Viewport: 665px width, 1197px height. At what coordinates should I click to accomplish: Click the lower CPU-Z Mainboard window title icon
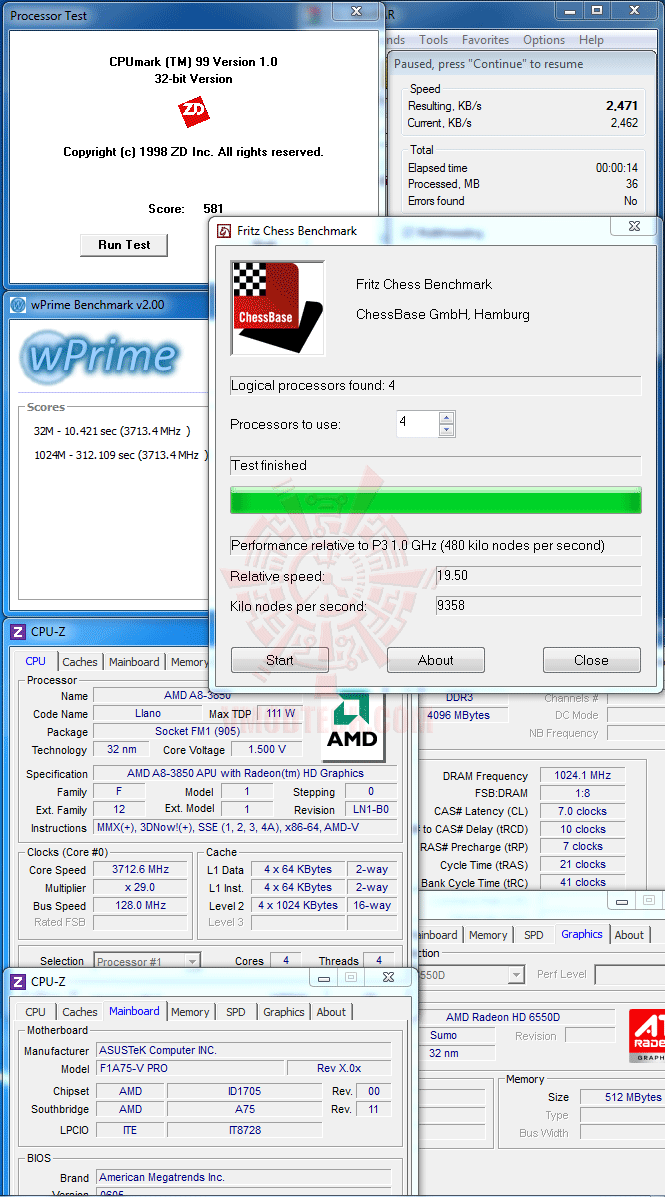tap(18, 982)
